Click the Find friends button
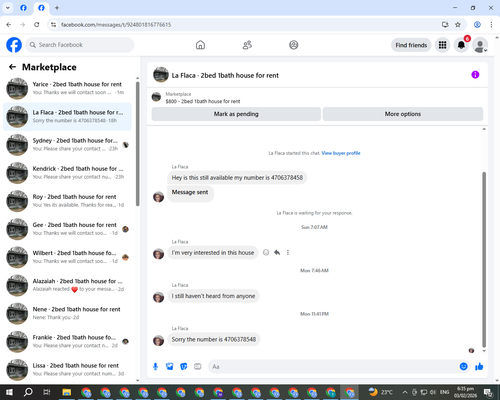This screenshot has width=500, height=400. click(x=411, y=45)
